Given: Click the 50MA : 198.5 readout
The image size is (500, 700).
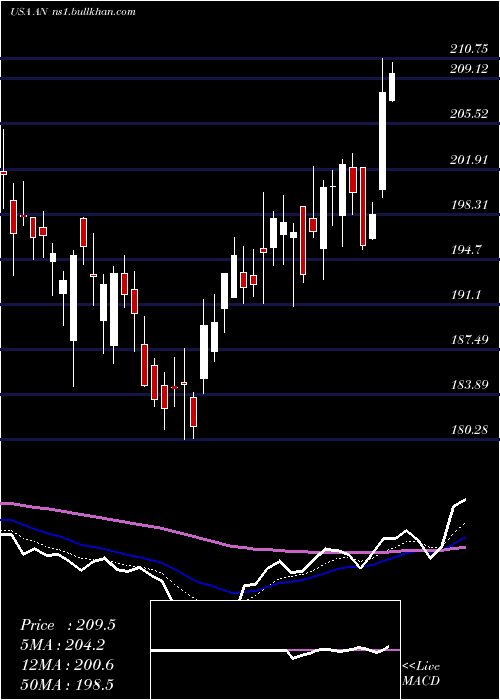Looking at the screenshot, I should click(67, 684).
